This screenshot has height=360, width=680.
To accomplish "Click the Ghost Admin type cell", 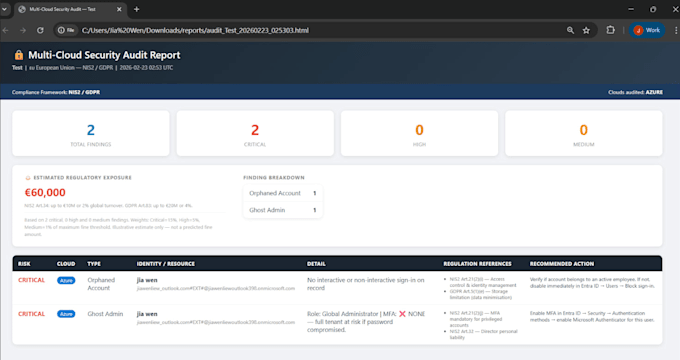I will (105, 314).
